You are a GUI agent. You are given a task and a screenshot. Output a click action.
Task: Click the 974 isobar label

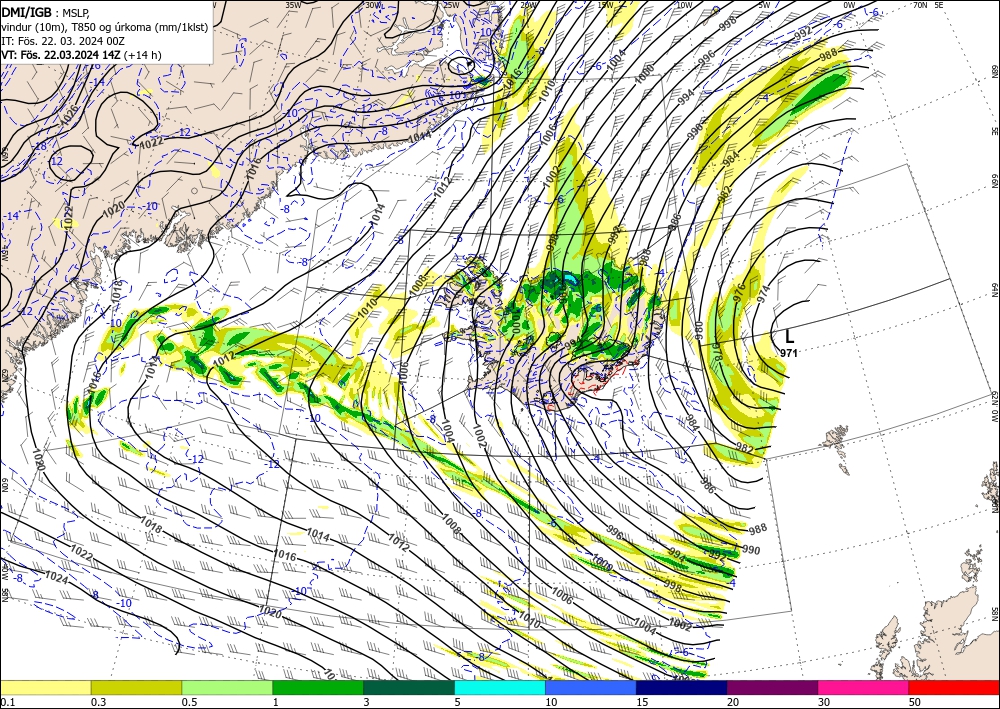tap(763, 294)
